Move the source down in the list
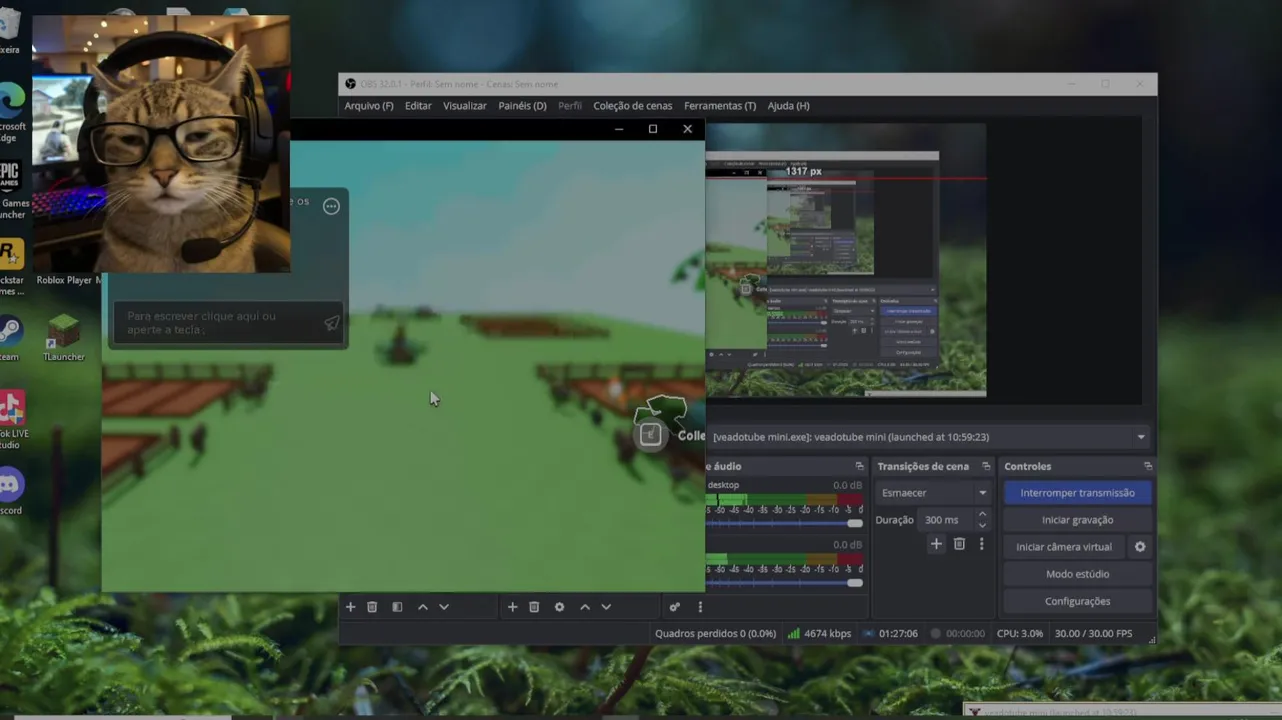 click(x=606, y=607)
